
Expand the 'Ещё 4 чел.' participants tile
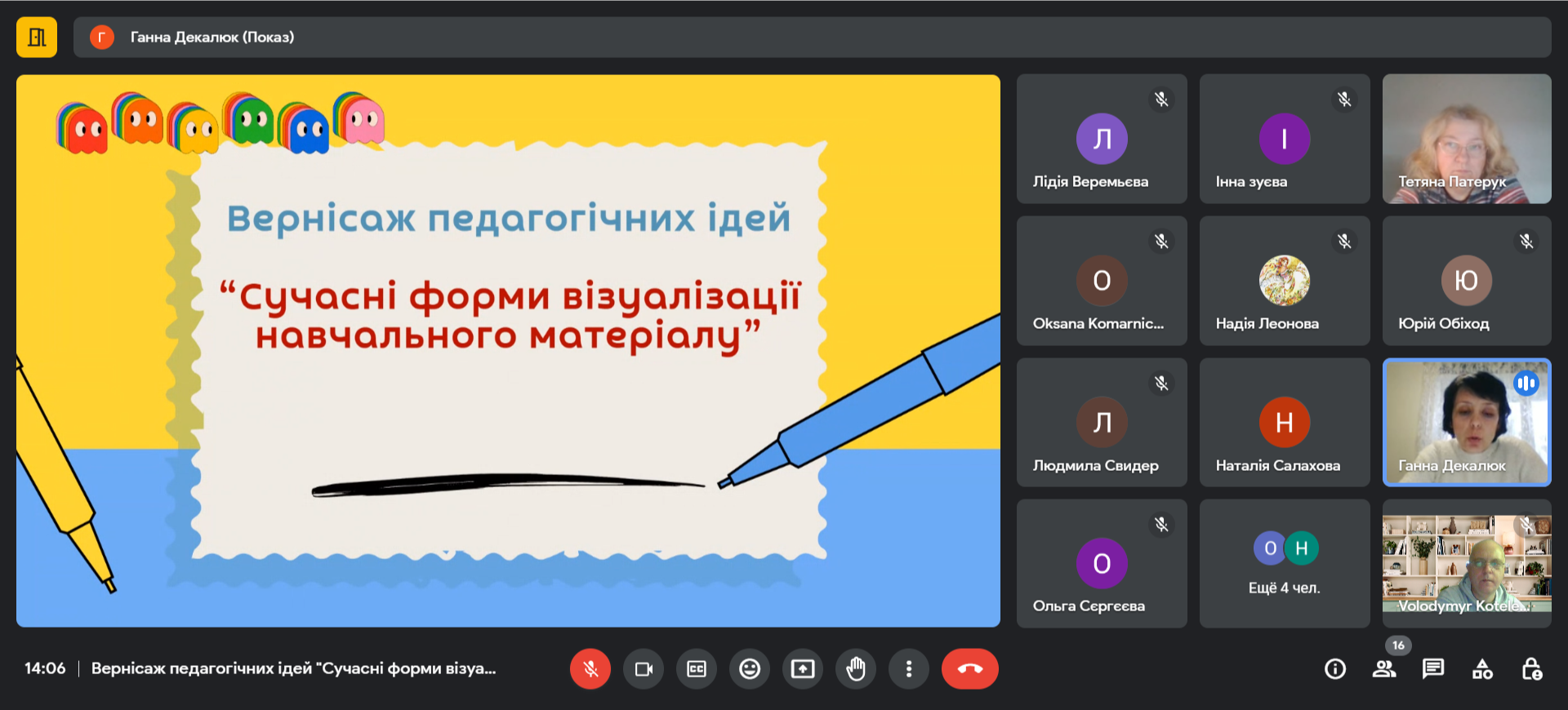click(1285, 563)
